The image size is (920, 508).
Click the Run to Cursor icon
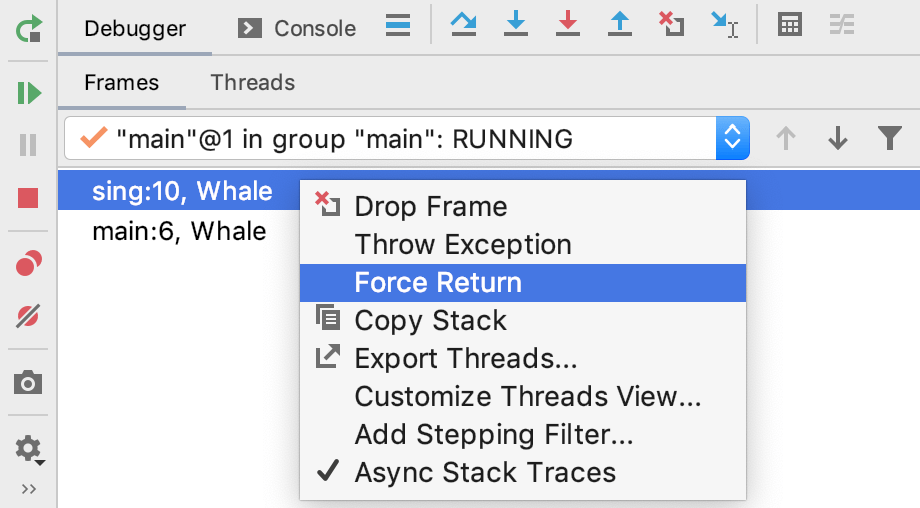(x=724, y=25)
